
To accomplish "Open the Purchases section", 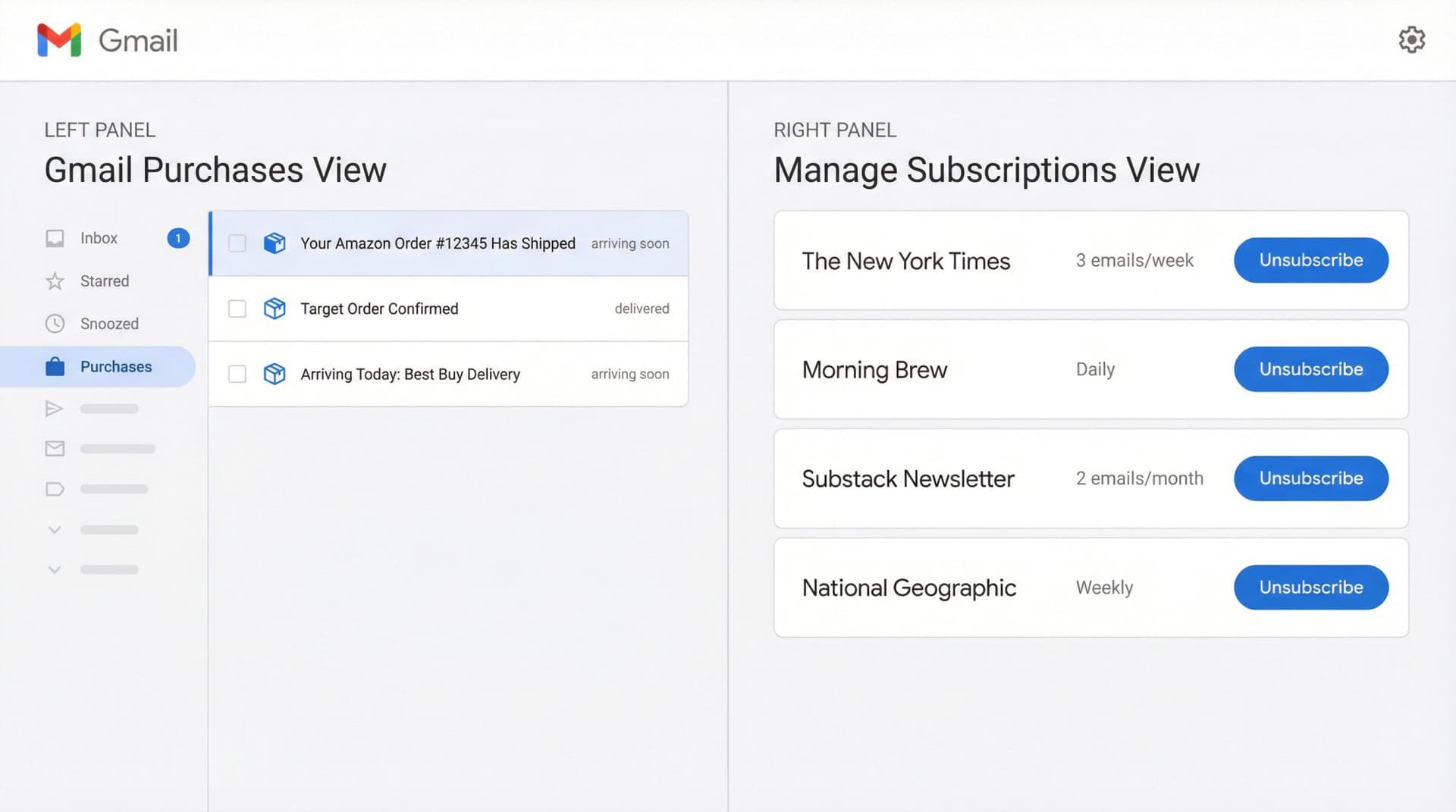I will [115, 366].
